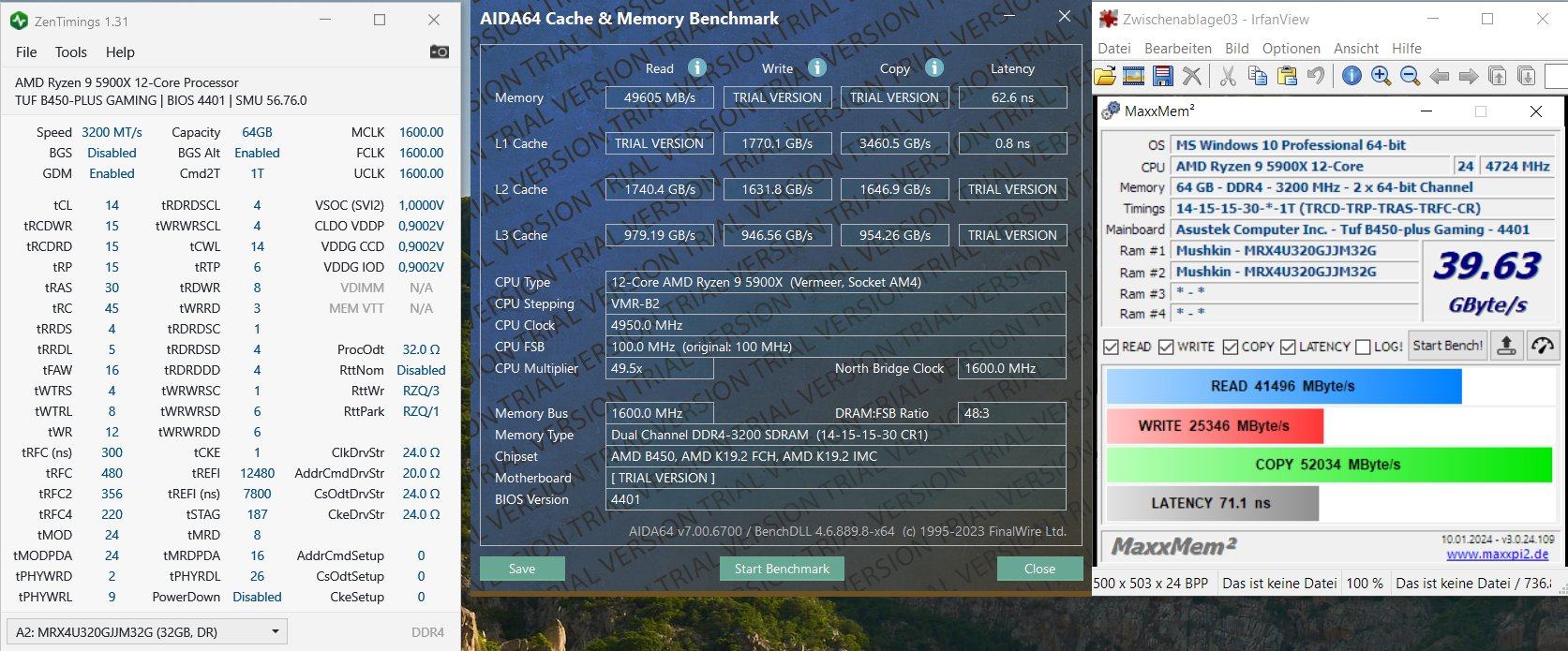Open a file with IrfanView's folder icon
Image resolution: width=1568 pixels, height=651 pixels.
click(x=1105, y=76)
